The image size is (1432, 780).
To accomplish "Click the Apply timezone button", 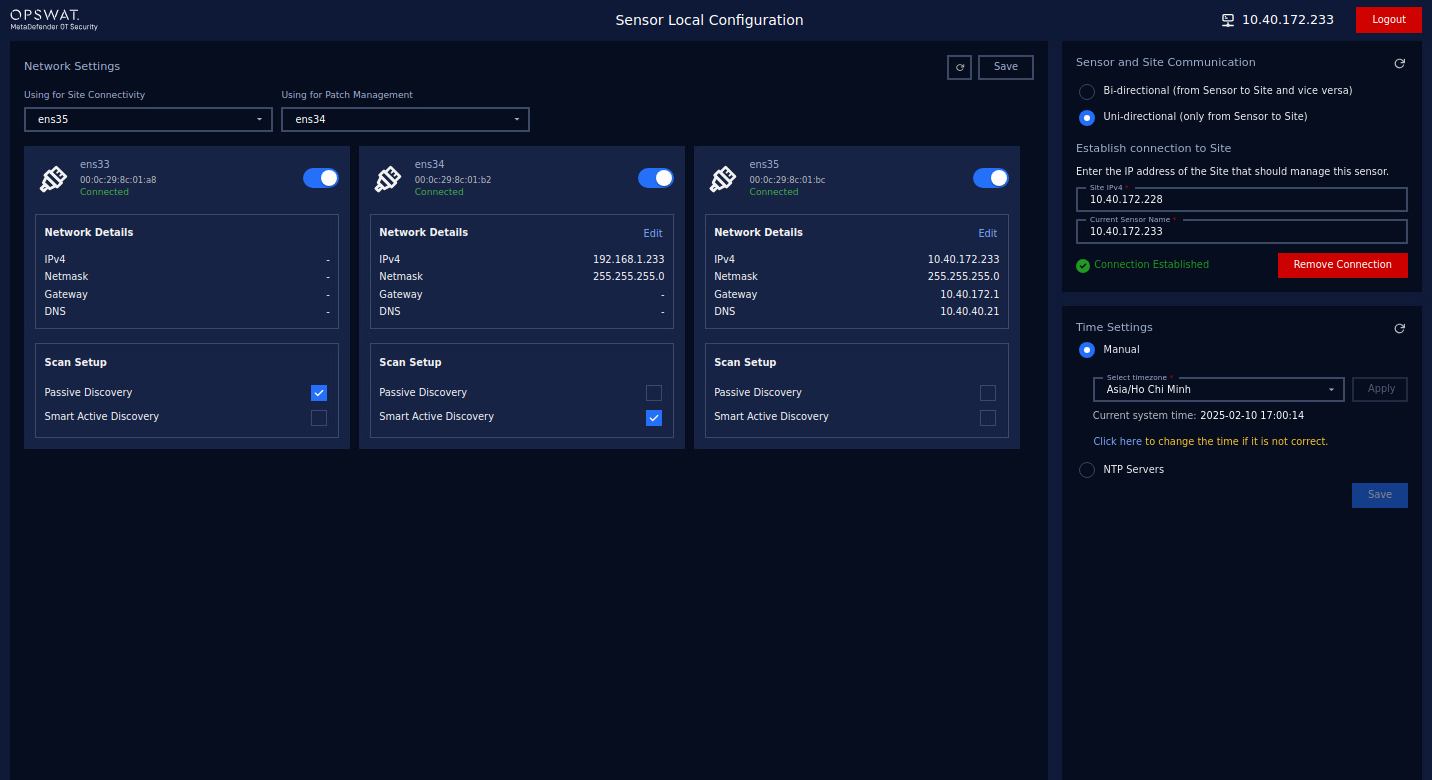I will [x=1380, y=389].
